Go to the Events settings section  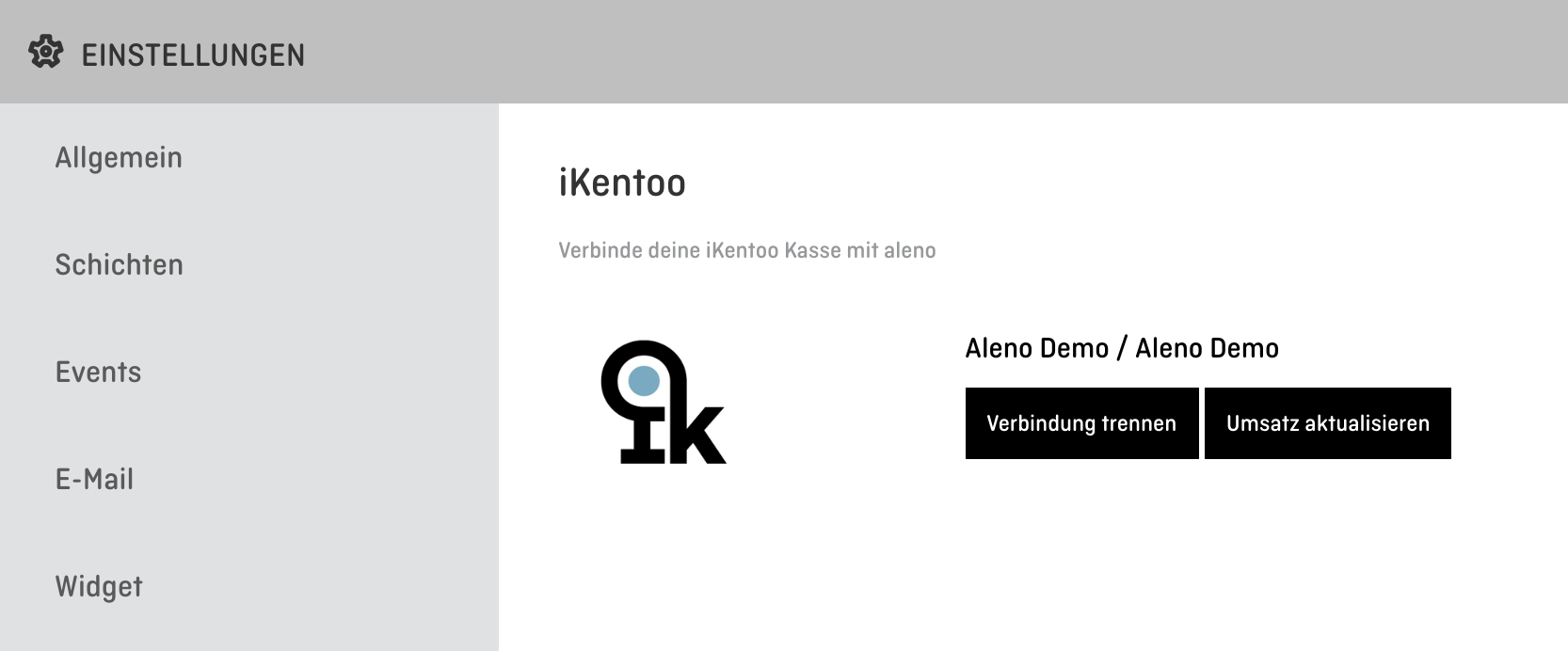[x=98, y=373]
